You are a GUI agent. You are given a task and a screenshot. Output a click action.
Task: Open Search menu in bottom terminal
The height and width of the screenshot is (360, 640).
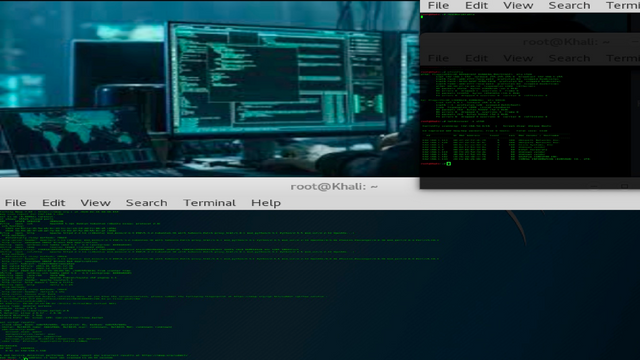[147, 203]
